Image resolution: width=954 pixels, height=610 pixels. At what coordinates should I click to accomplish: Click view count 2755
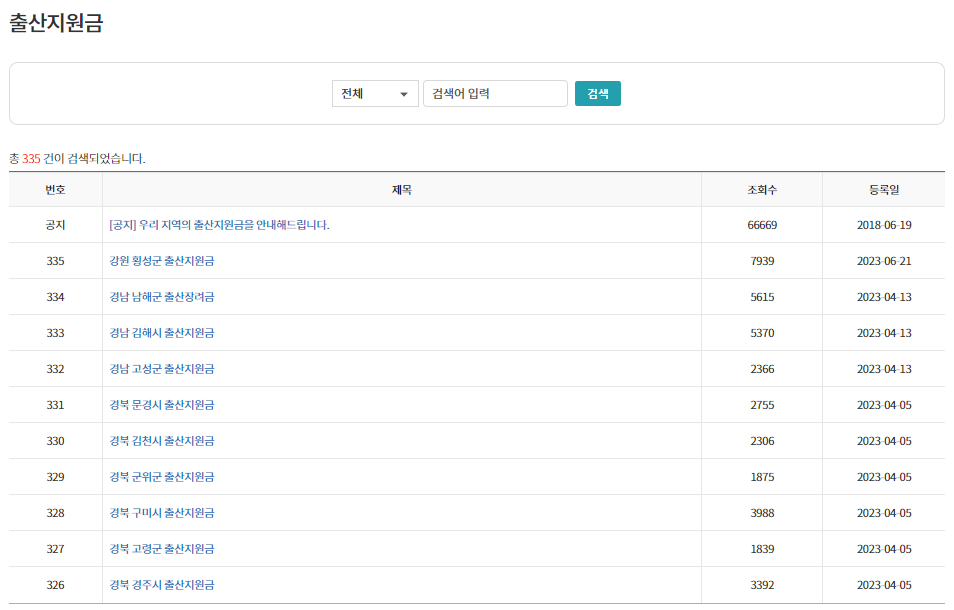[762, 405]
